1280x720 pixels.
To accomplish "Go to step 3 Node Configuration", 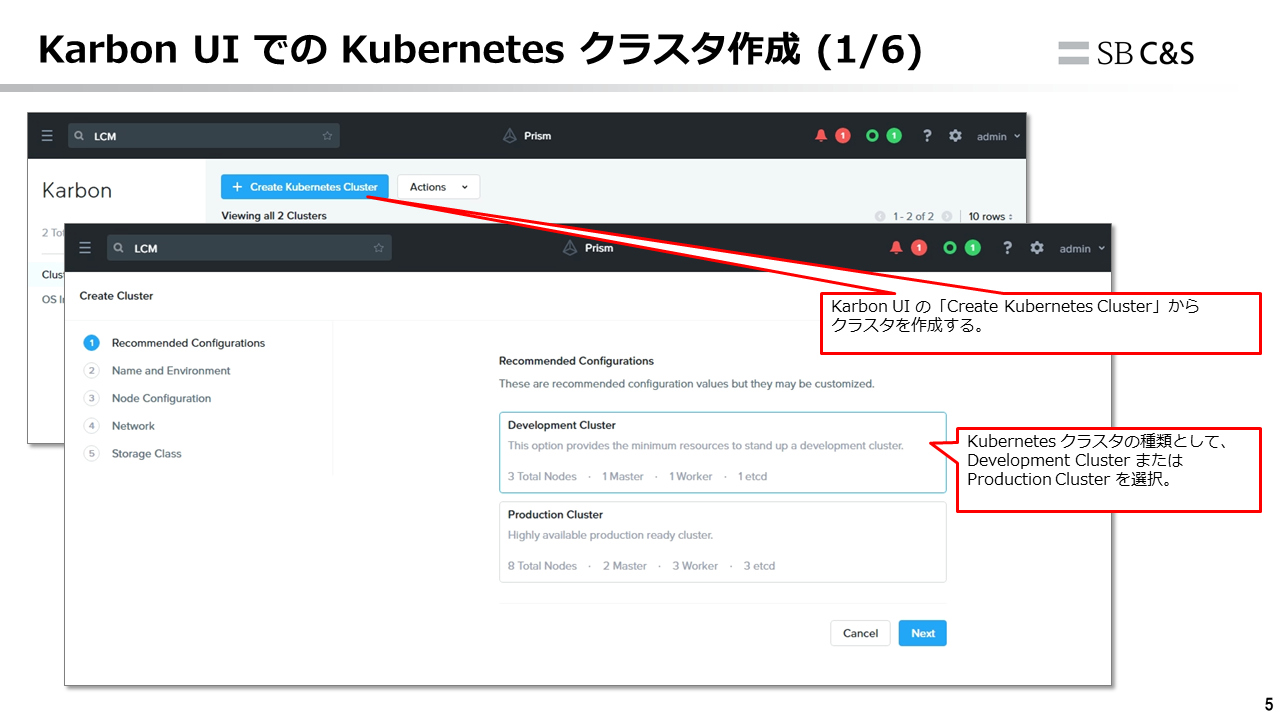I will point(148,398).
